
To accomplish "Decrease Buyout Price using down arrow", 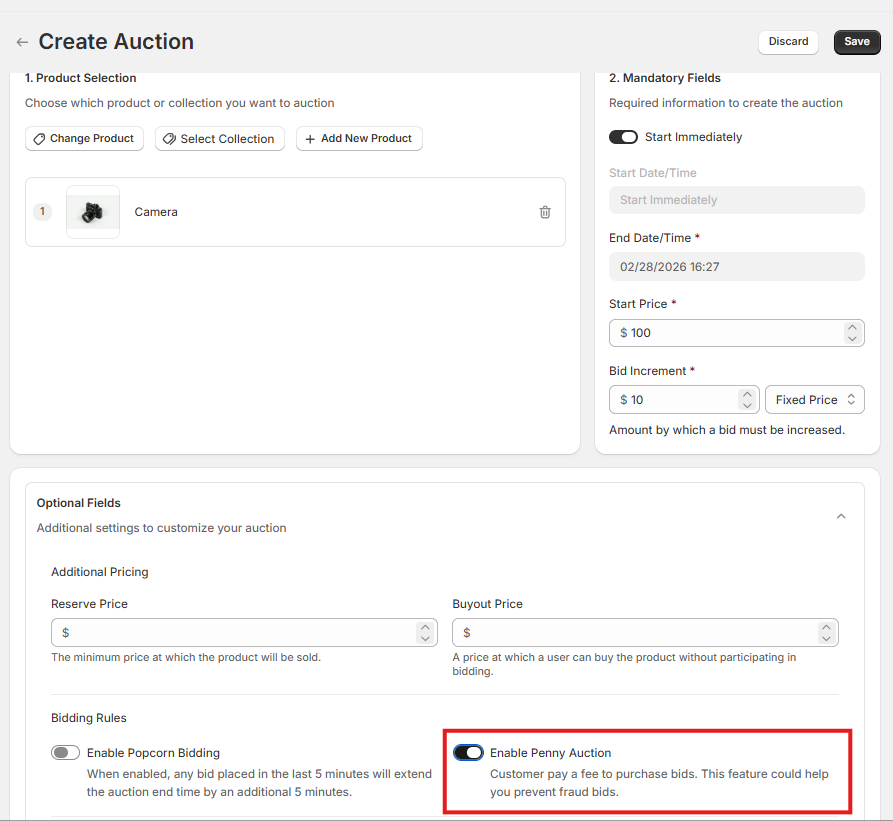I will tap(825, 638).
